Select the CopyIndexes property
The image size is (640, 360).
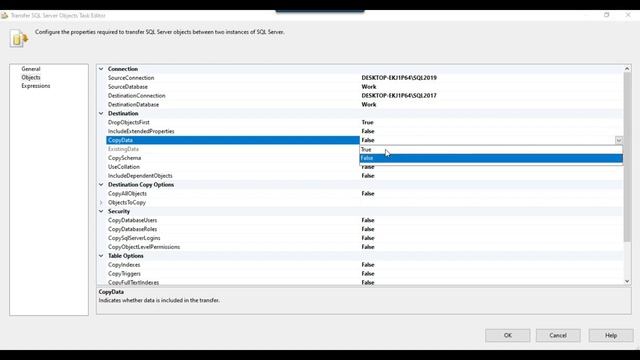[124, 265]
